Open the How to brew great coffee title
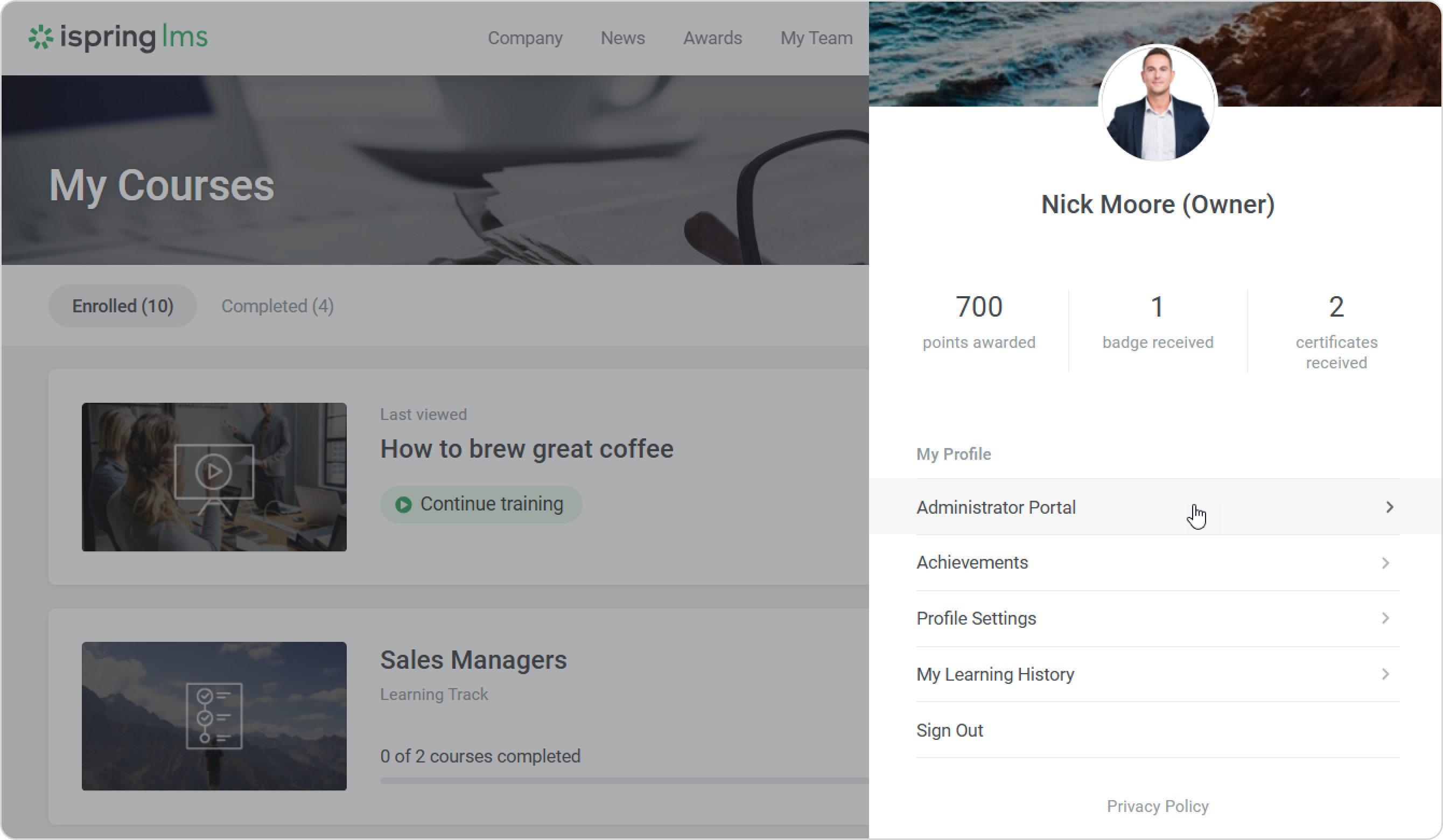Screen dimensions: 1443x840 tap(526, 449)
